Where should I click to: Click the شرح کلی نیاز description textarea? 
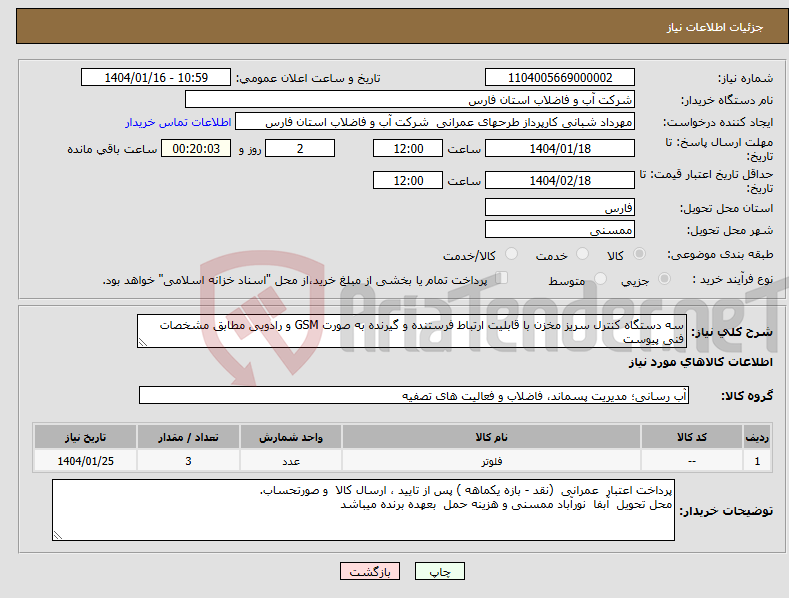click(412, 331)
